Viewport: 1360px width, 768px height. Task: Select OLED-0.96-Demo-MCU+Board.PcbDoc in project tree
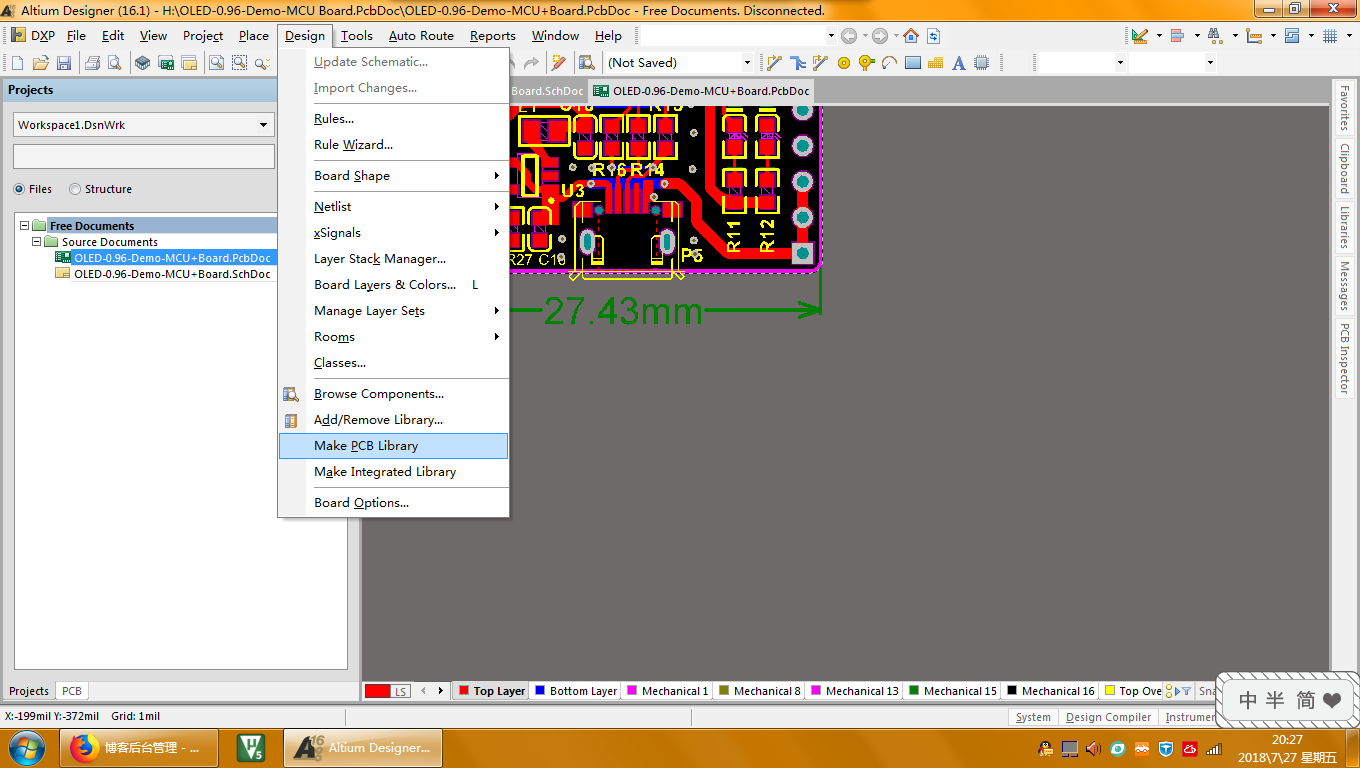pos(172,258)
